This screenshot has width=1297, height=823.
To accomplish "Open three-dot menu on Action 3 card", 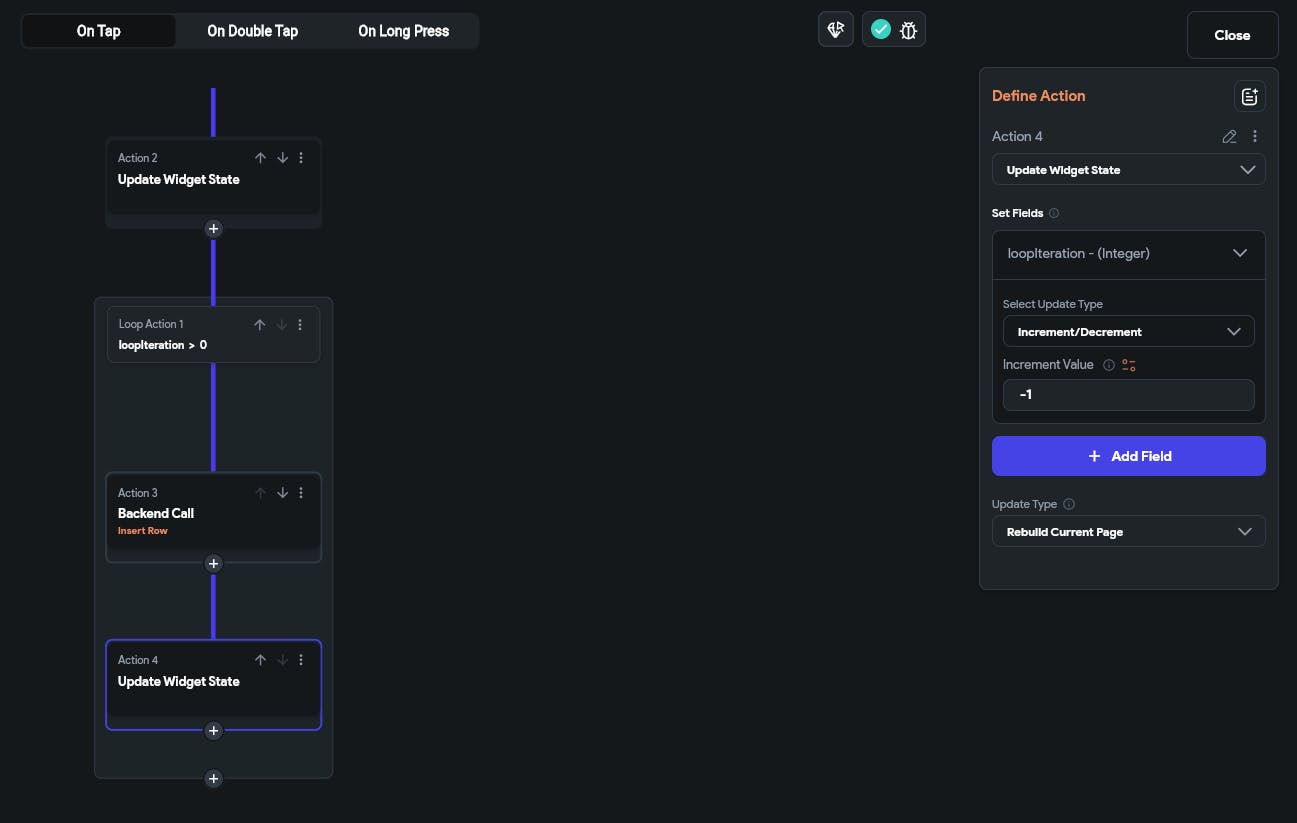I will click(301, 493).
